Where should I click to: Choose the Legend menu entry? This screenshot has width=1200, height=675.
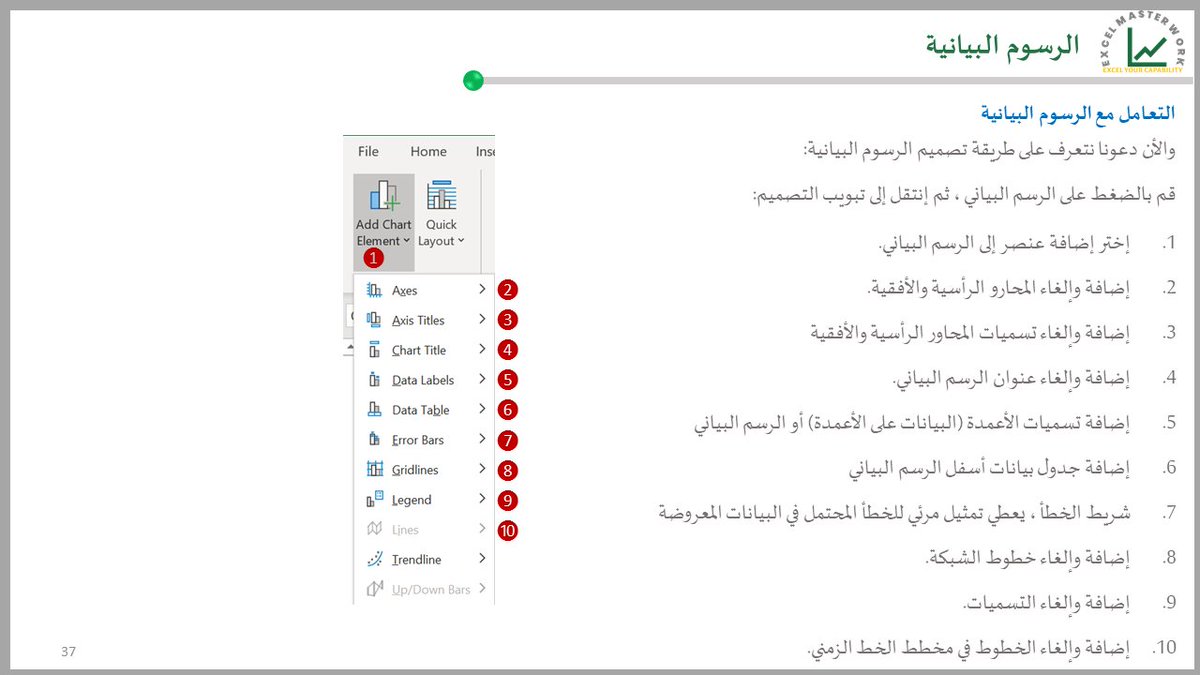[x=424, y=500]
